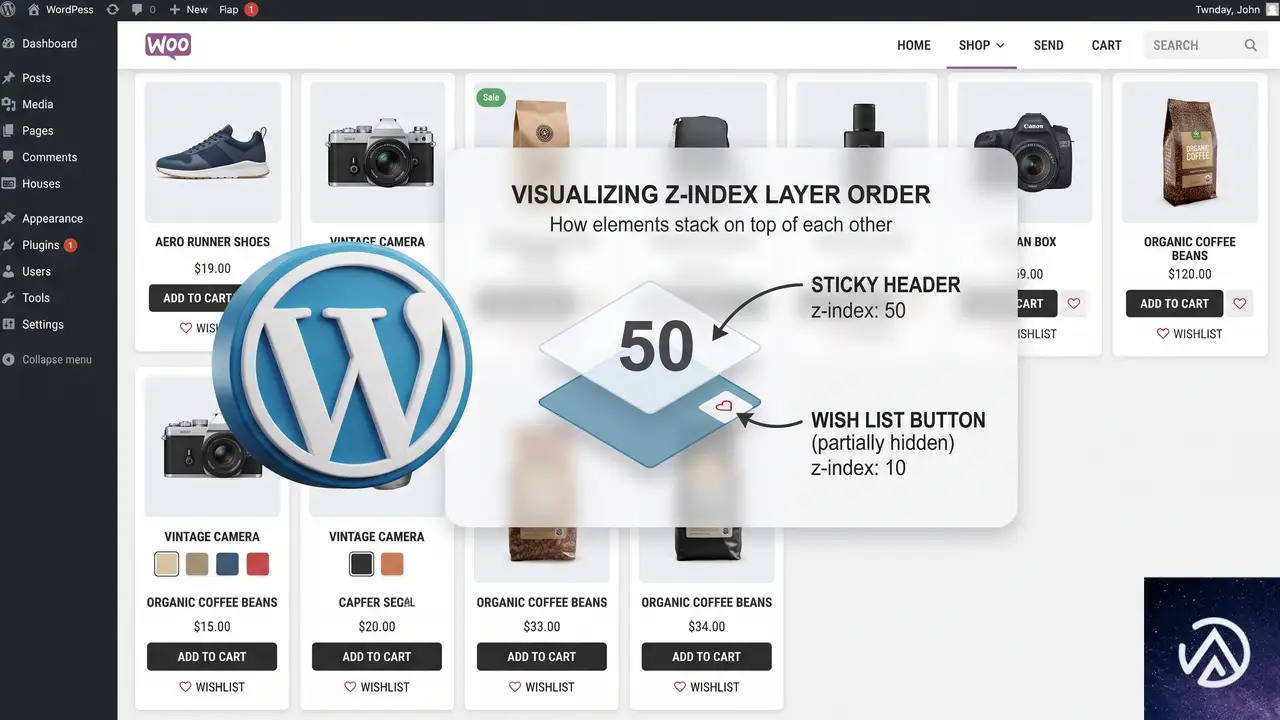This screenshot has width=1280, height=720.
Task: Open the Aero Runner Shoes title link
Action: tap(213, 242)
